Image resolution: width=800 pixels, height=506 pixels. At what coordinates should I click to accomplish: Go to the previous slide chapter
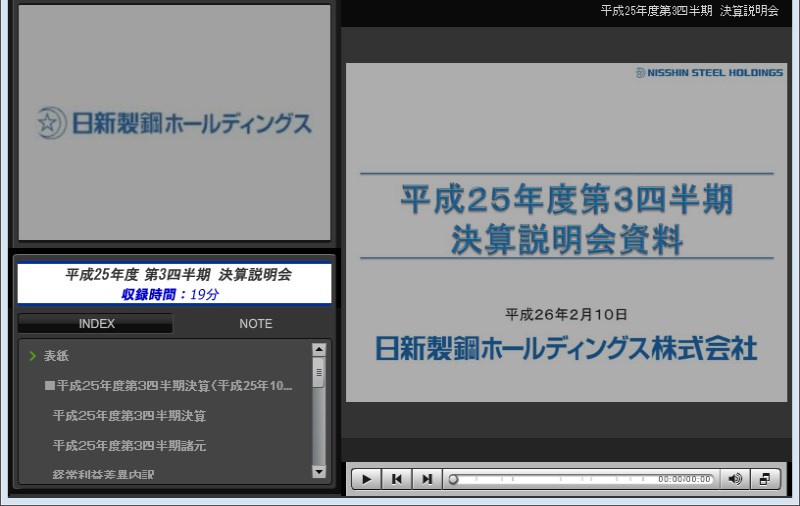pyautogui.click(x=396, y=479)
